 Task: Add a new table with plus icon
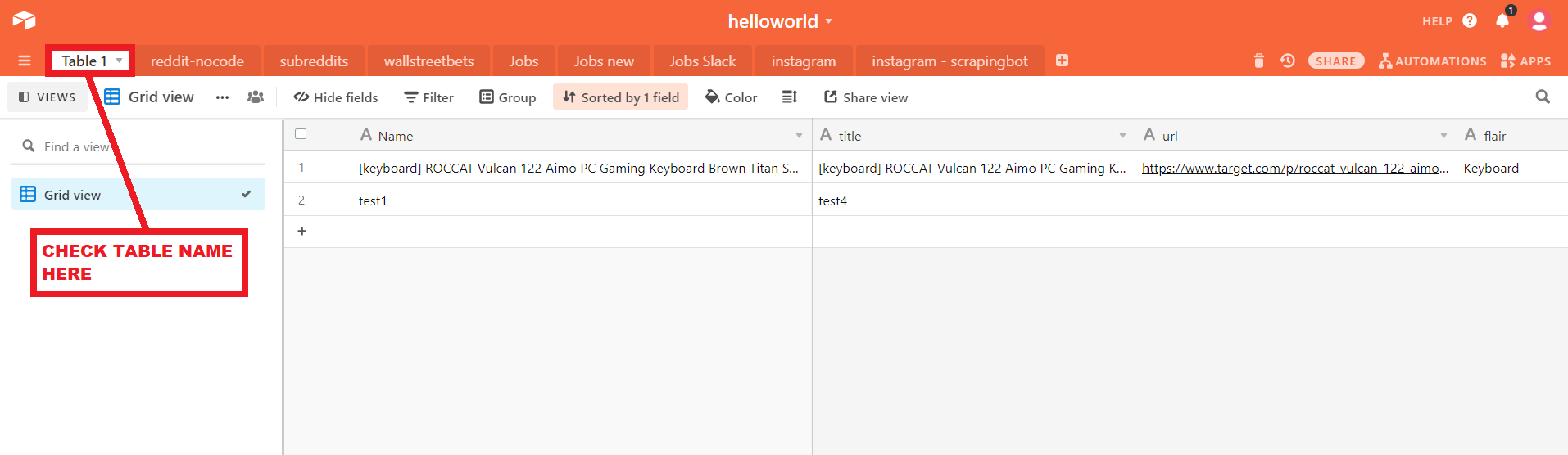pos(1062,61)
